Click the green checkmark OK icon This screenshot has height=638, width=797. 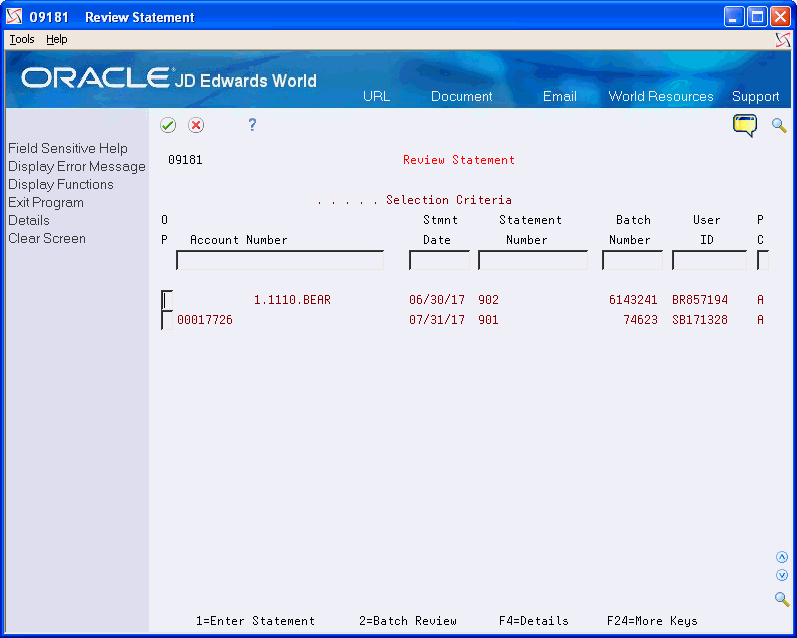tap(168, 125)
